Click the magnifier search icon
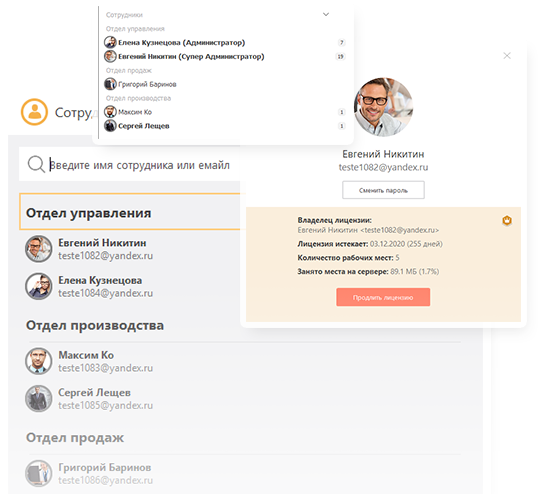The image size is (538, 494). coord(36,164)
